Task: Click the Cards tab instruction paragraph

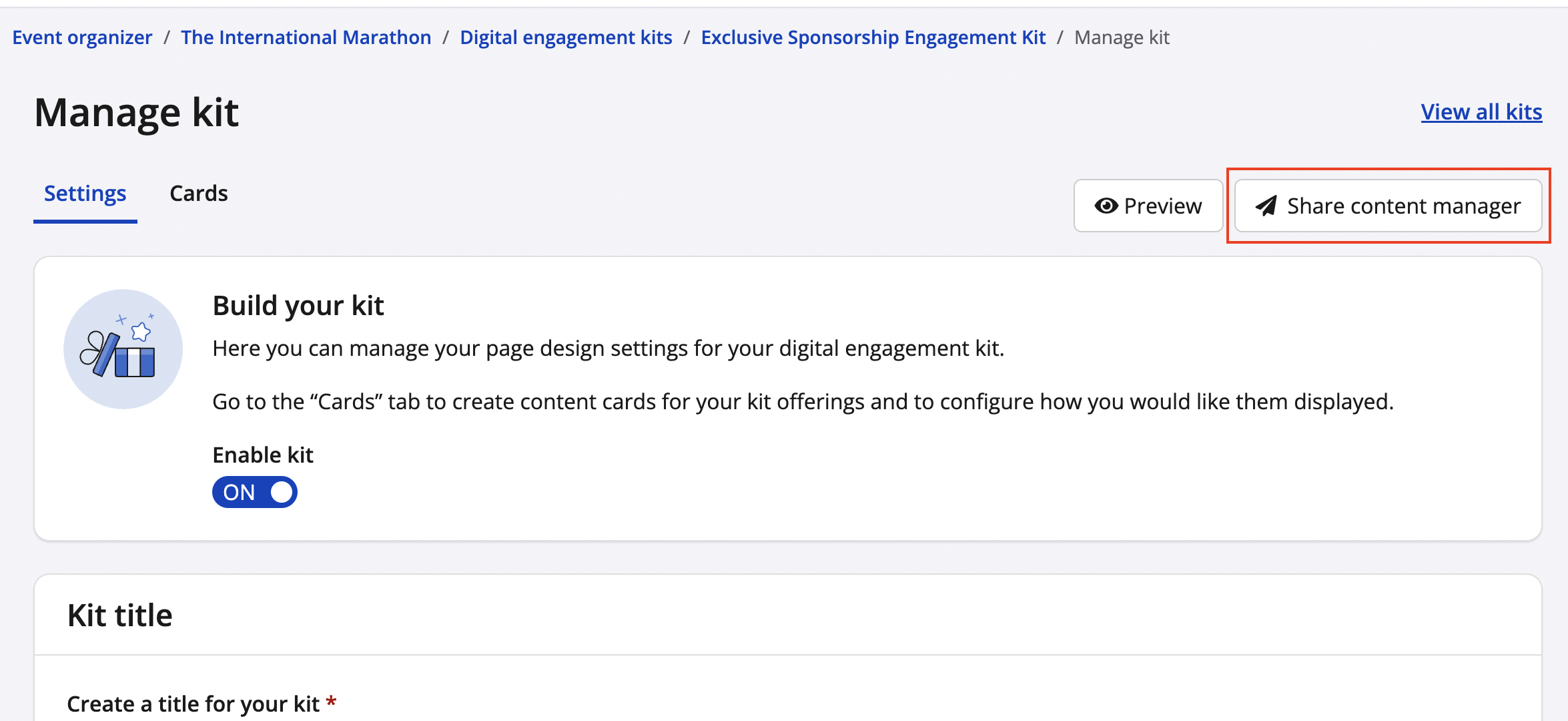Action: tap(803, 402)
